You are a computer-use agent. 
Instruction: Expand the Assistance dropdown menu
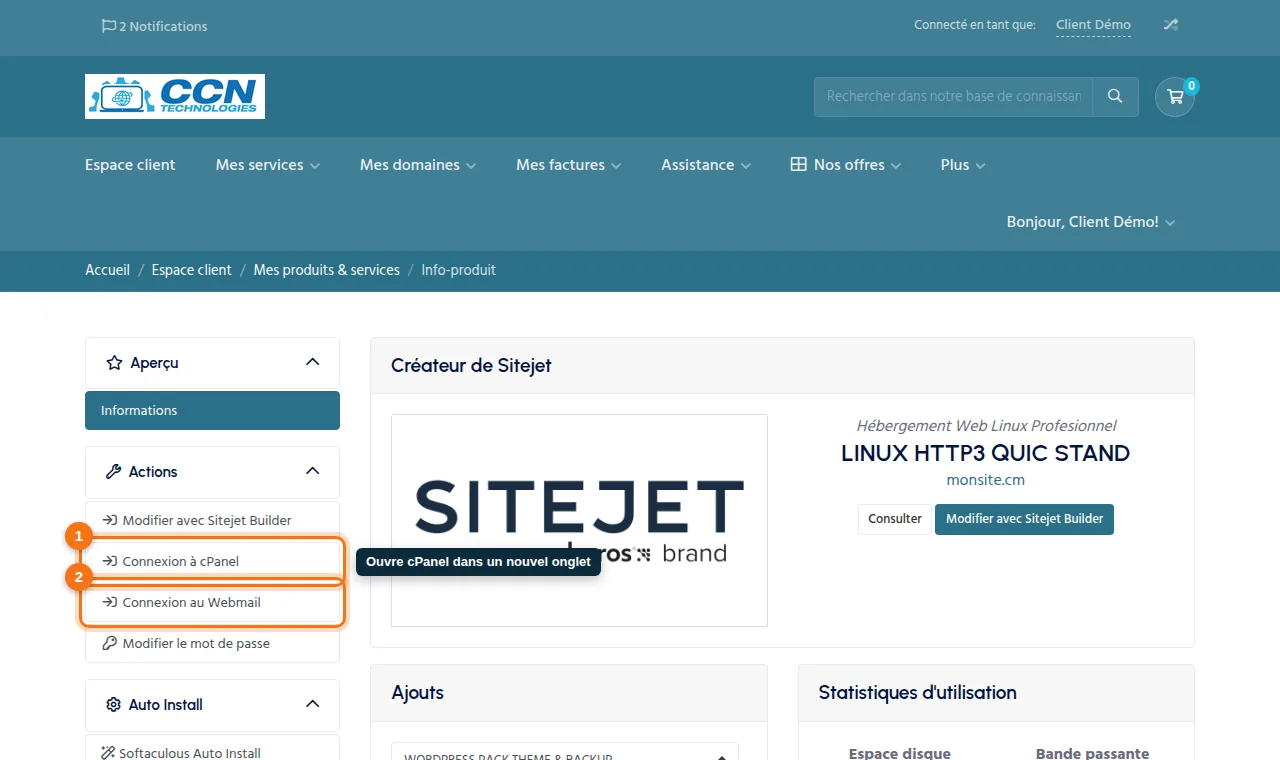(706, 165)
